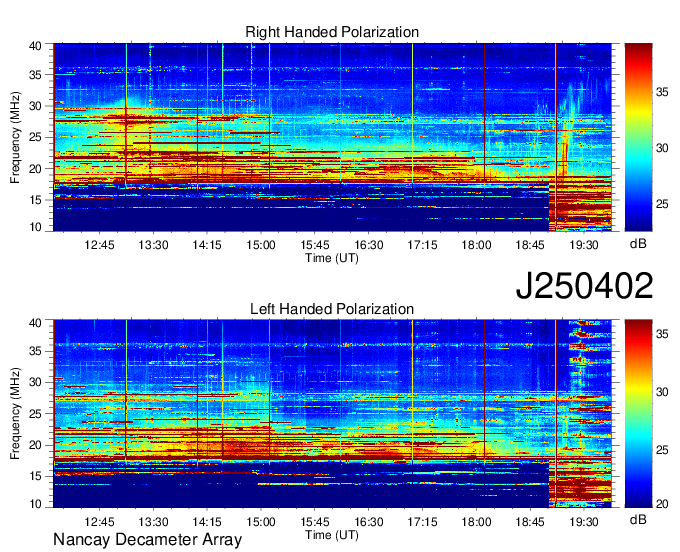Click the "Right Handed Polarization" plot title
This screenshot has width=680, height=552.
click(x=332, y=32)
